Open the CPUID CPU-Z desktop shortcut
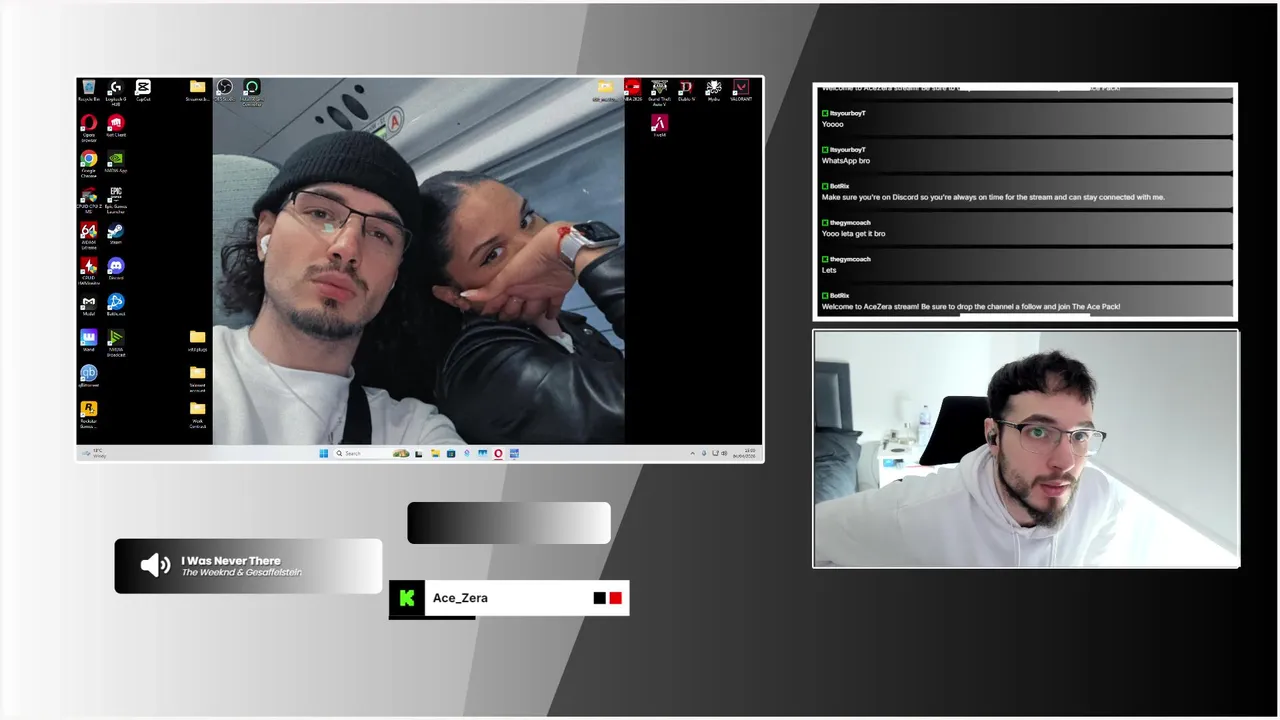 (89, 200)
